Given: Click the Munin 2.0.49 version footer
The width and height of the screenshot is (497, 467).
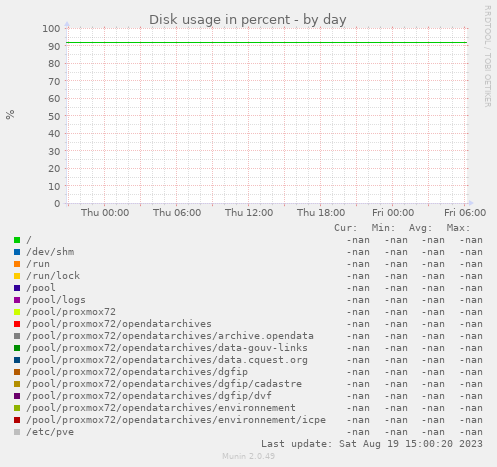Looking at the screenshot, I should coord(249,456).
